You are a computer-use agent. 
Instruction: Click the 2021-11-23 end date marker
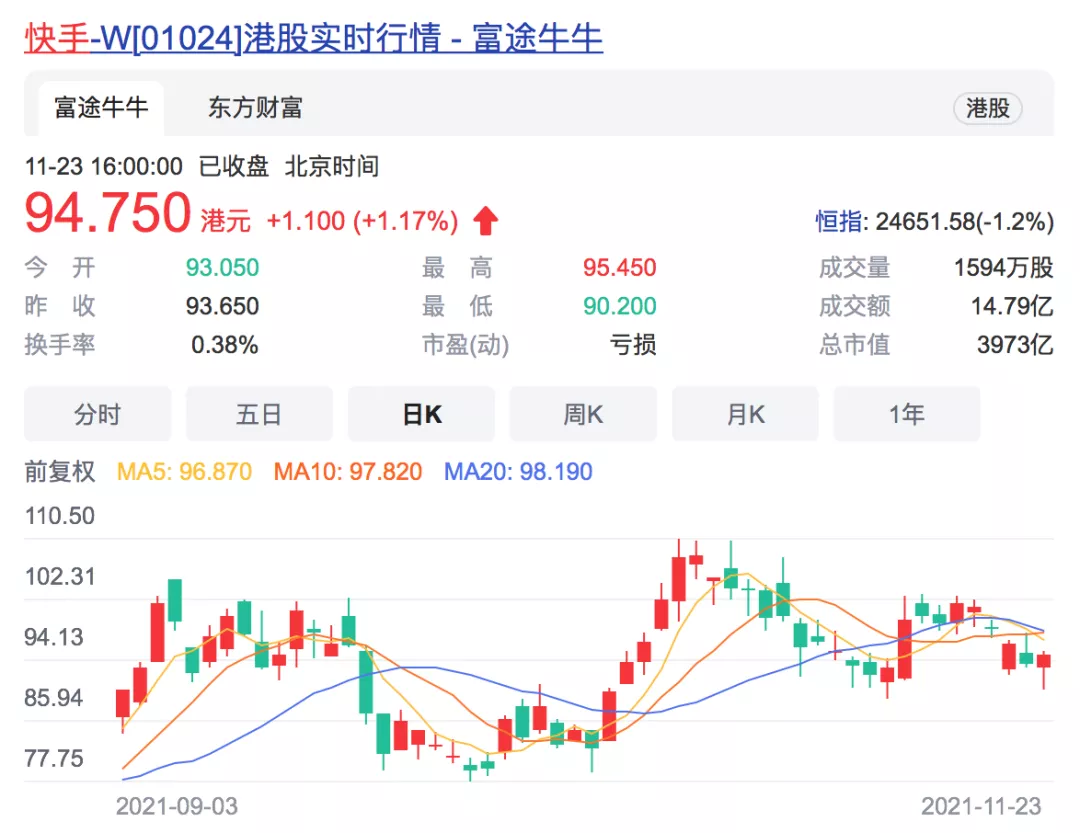981,806
